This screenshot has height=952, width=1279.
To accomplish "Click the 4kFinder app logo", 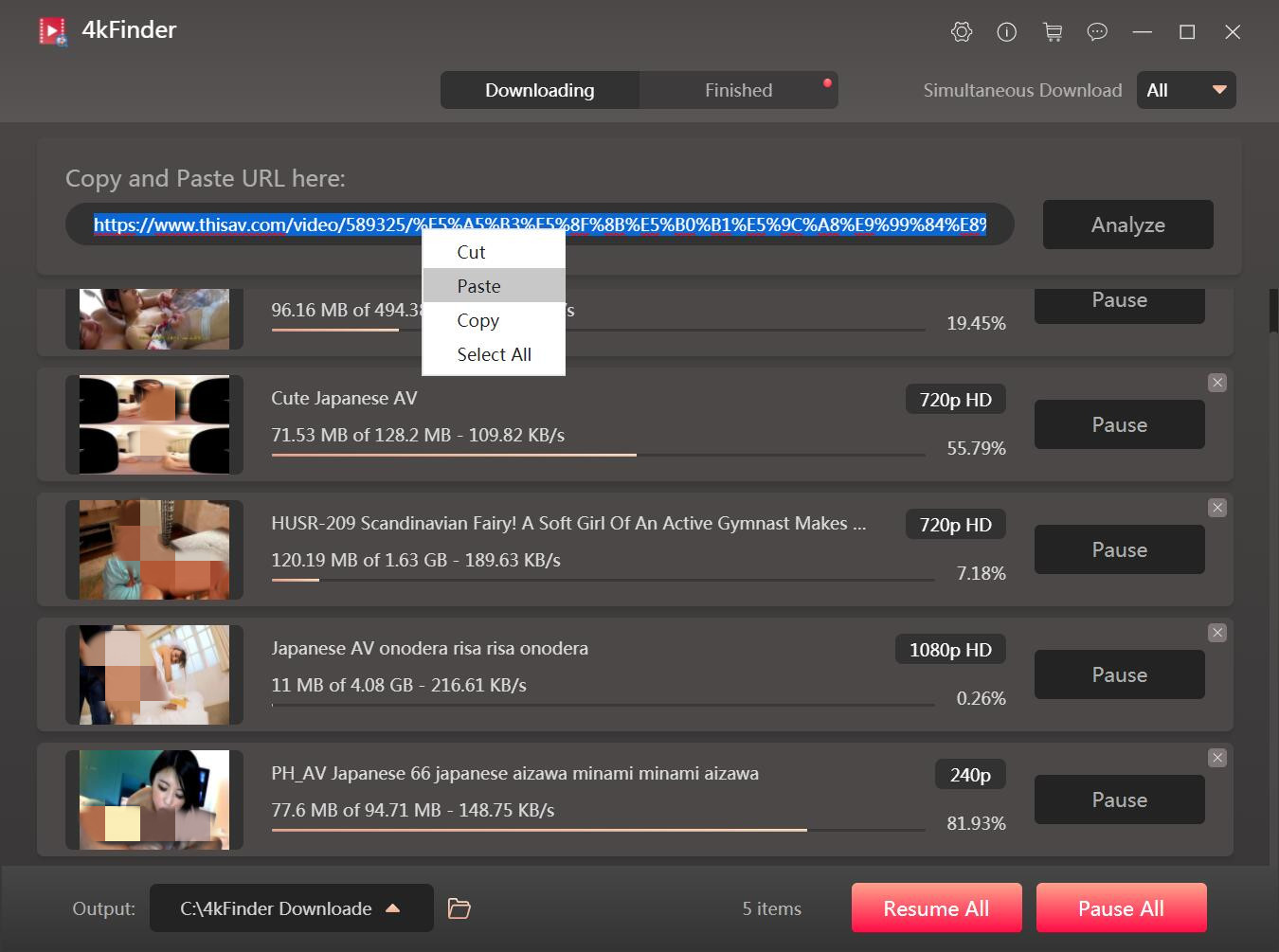I will [54, 30].
